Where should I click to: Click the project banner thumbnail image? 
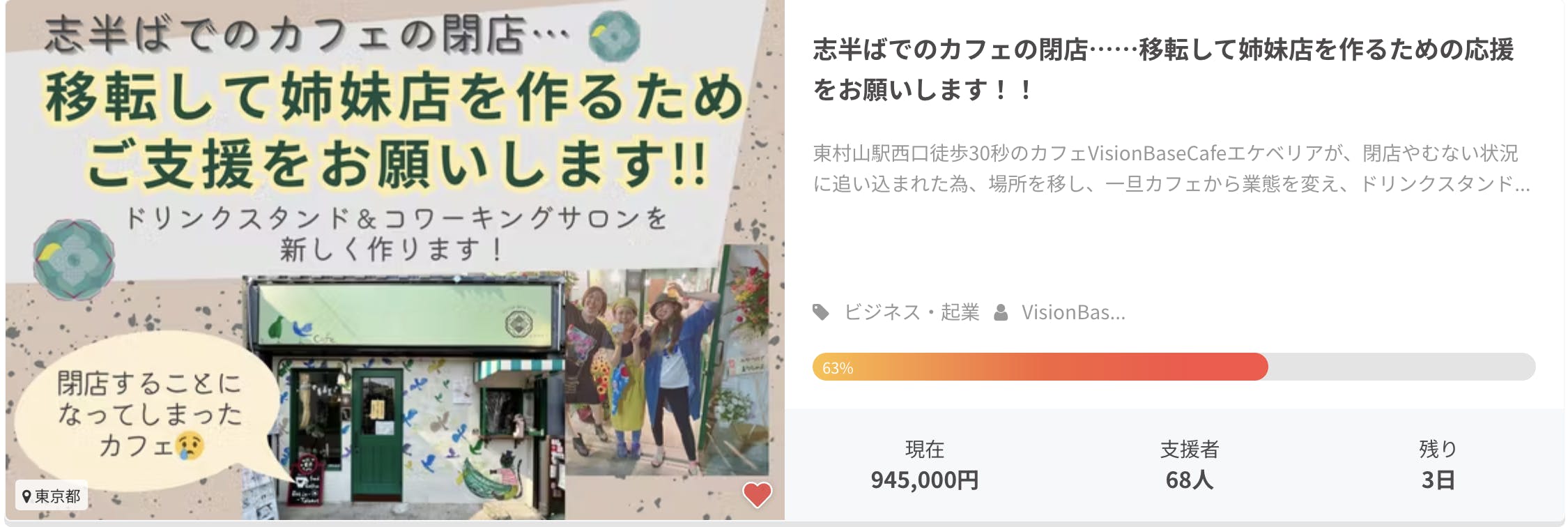tap(395, 260)
